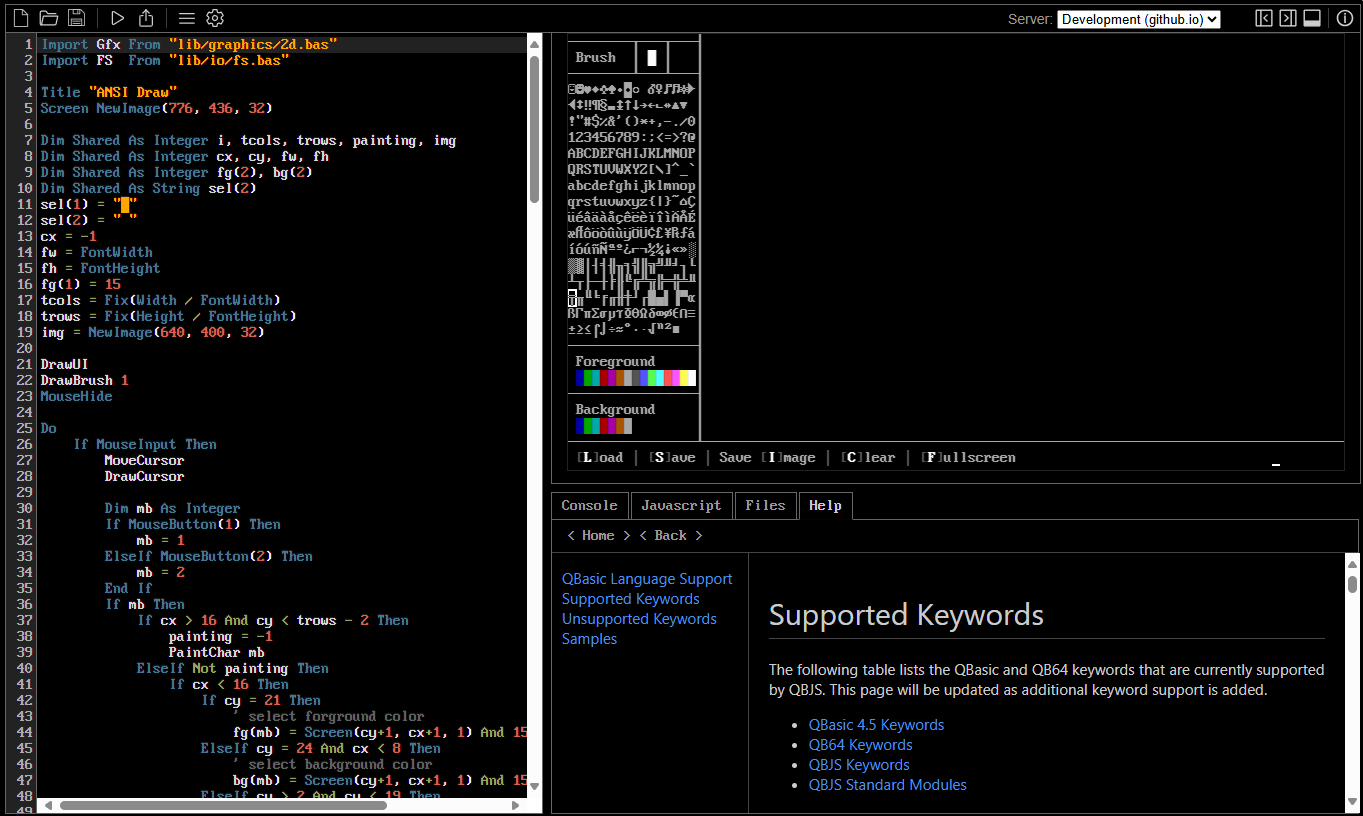Click Save [I]mage in ANSI Draw

pos(767,457)
